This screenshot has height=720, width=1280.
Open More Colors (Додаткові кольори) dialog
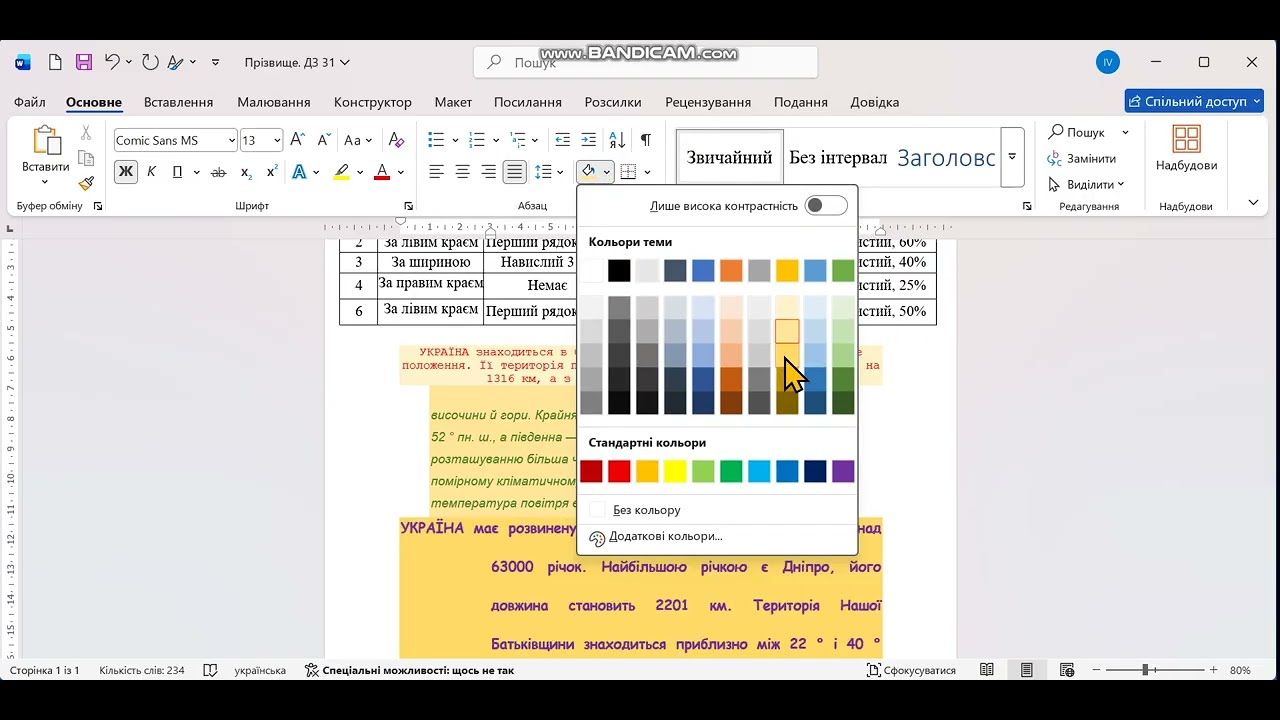pyautogui.click(x=717, y=537)
